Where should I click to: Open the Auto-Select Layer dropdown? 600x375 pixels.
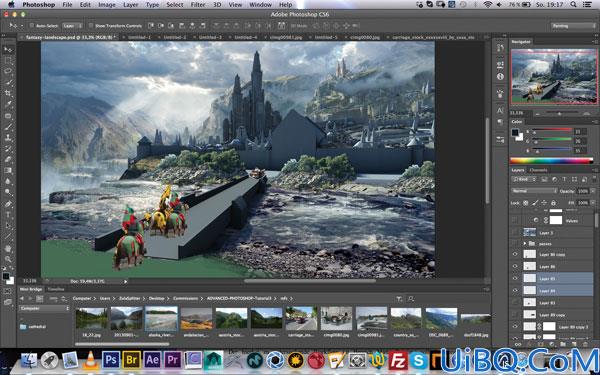pos(73,26)
